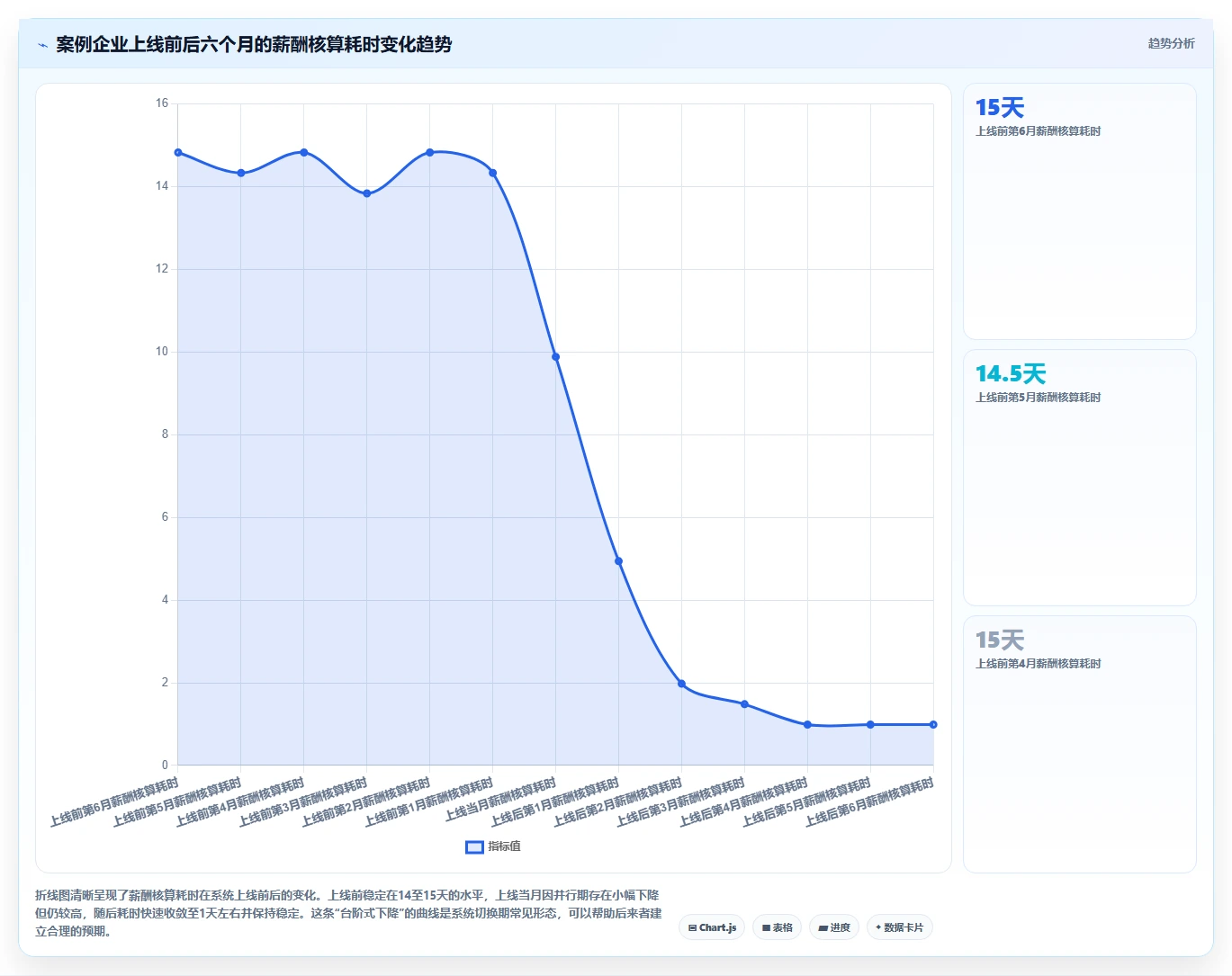Viewport: 1232px width, 976px height.
Task: Click the data point for 上线后第4月
Action: point(808,725)
